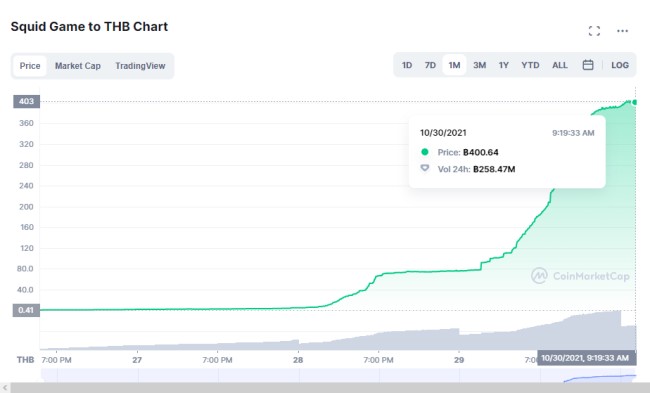
Task: Open fullscreen chart view icon
Action: (x=594, y=31)
